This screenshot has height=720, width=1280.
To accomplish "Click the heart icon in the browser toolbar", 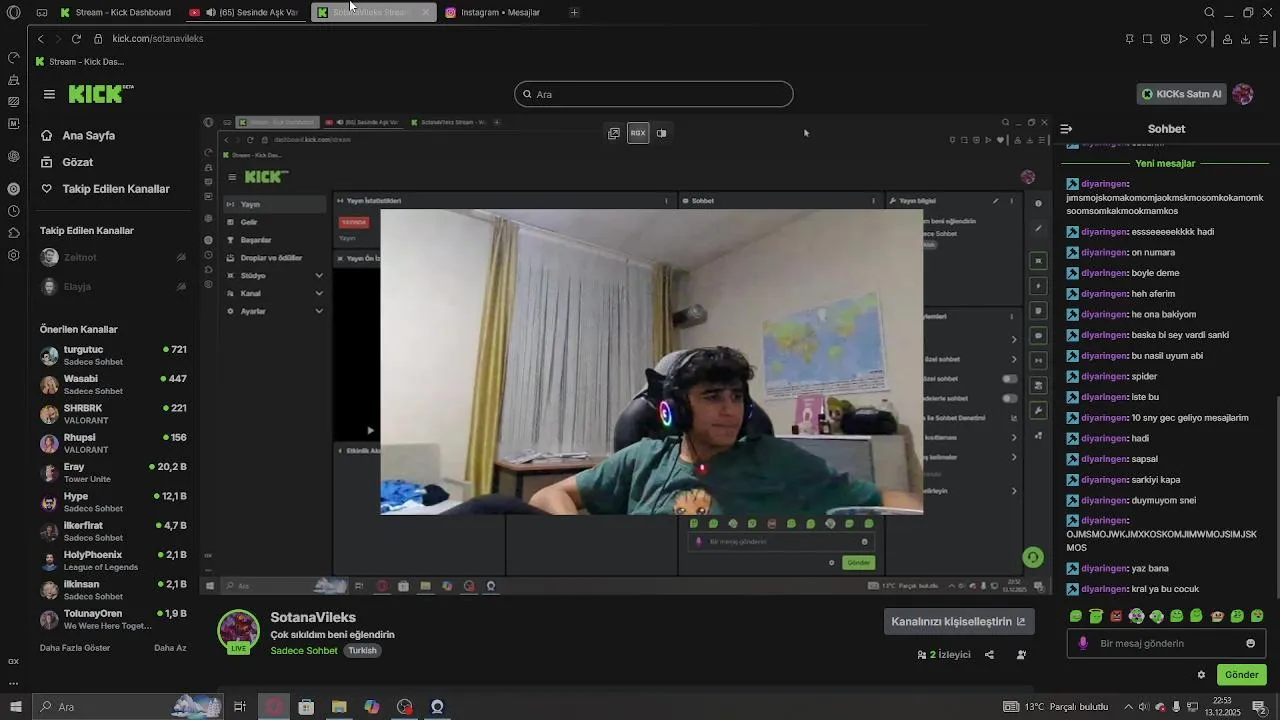I will 1201,39.
